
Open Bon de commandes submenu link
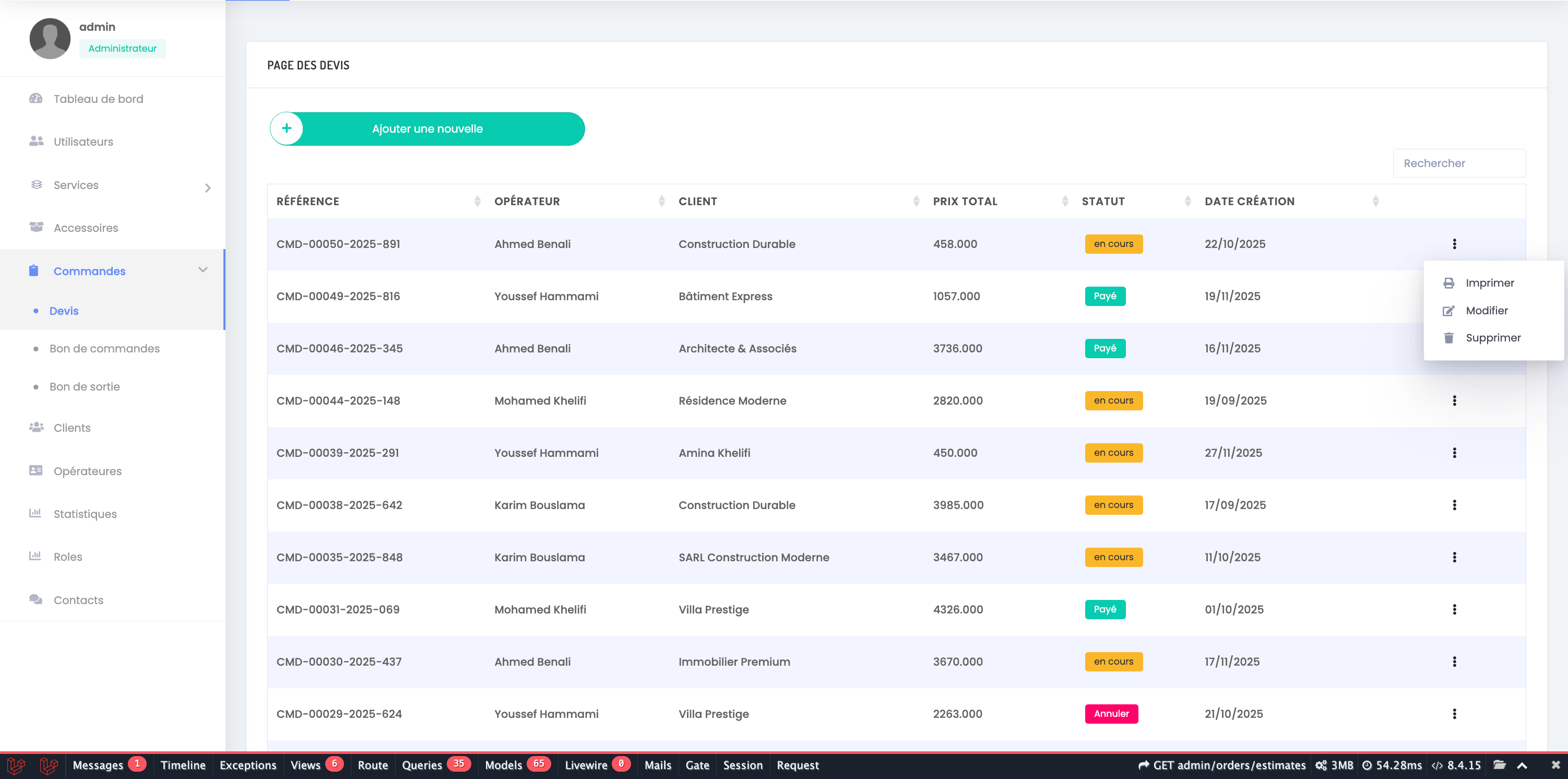tap(105, 348)
